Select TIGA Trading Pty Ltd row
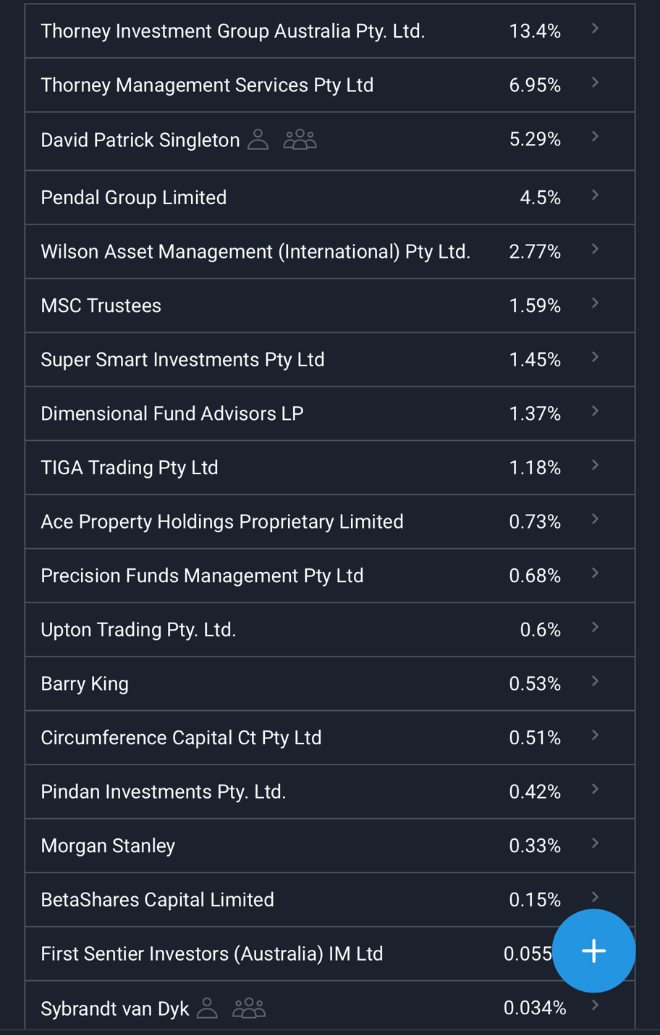Screen dimensions: 660x1035 point(129,468)
